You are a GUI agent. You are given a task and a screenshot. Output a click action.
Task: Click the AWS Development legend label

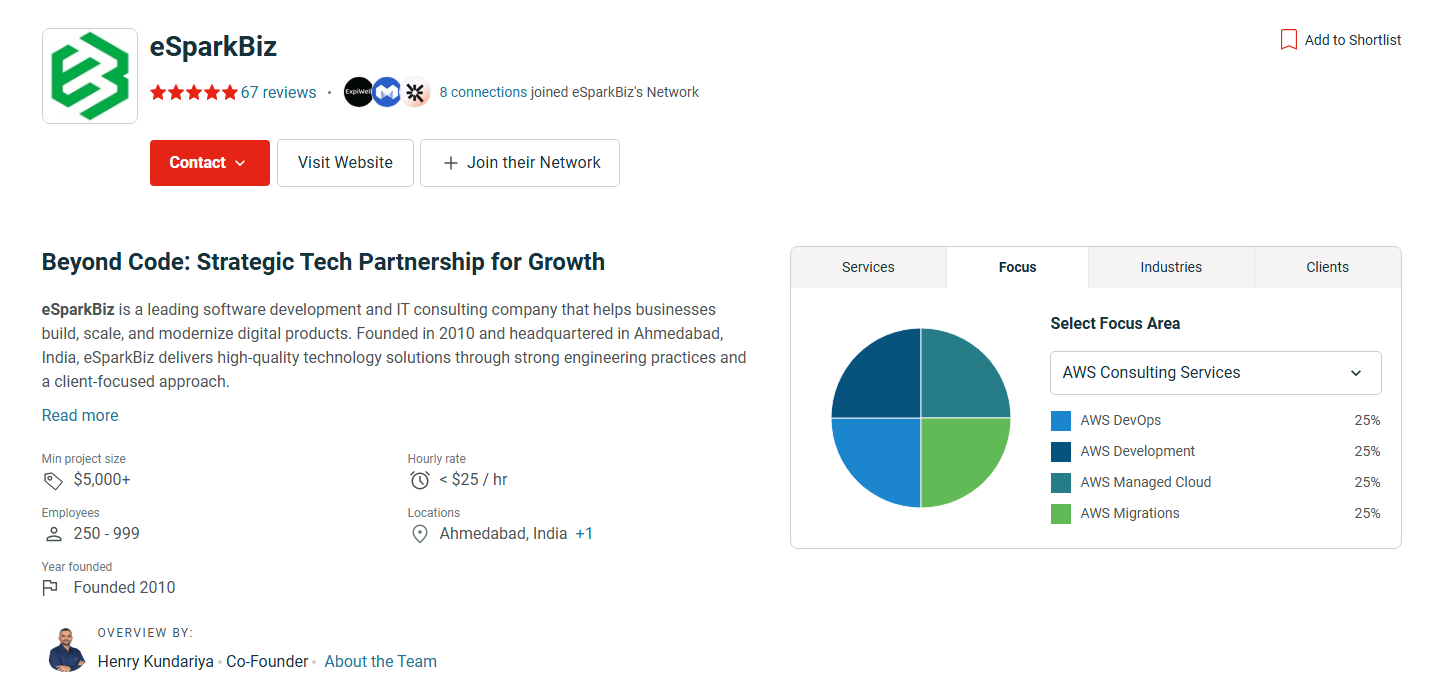pos(1138,451)
